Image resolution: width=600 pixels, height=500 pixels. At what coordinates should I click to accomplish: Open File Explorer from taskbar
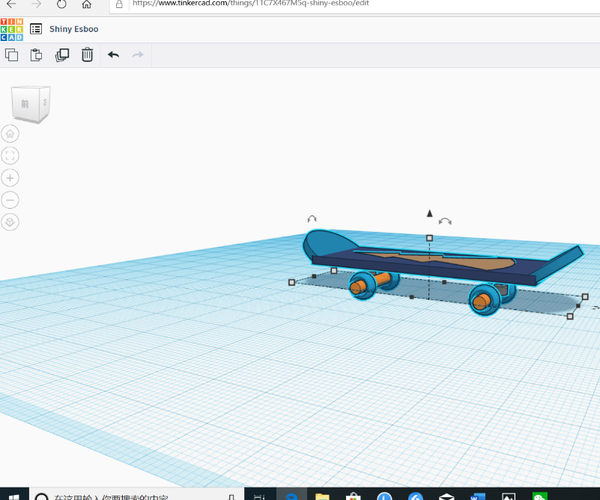coord(322,496)
